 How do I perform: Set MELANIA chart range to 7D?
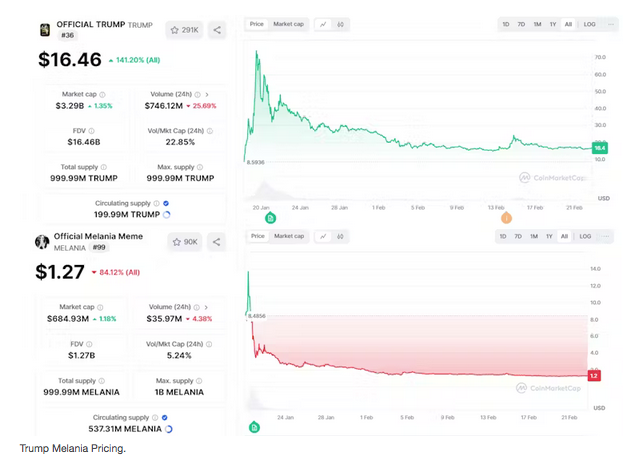pyautogui.click(x=518, y=236)
